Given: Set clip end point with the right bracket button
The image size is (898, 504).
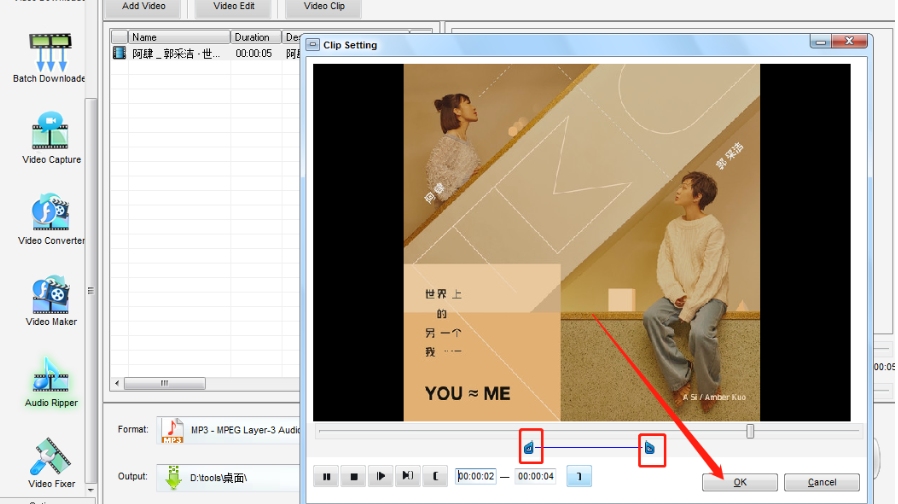Looking at the screenshot, I should pyautogui.click(x=579, y=477).
